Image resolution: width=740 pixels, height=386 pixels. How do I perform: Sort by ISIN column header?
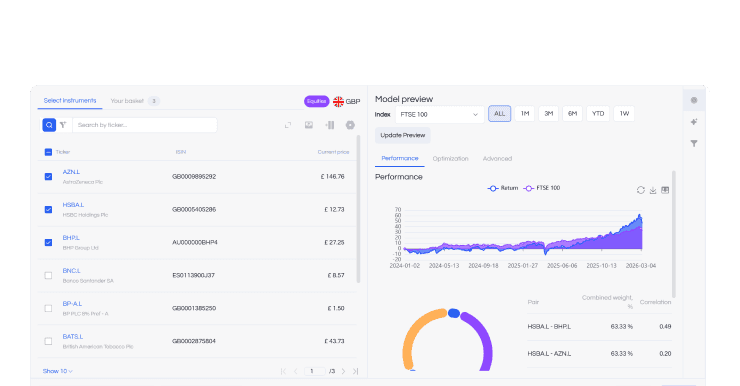point(181,152)
